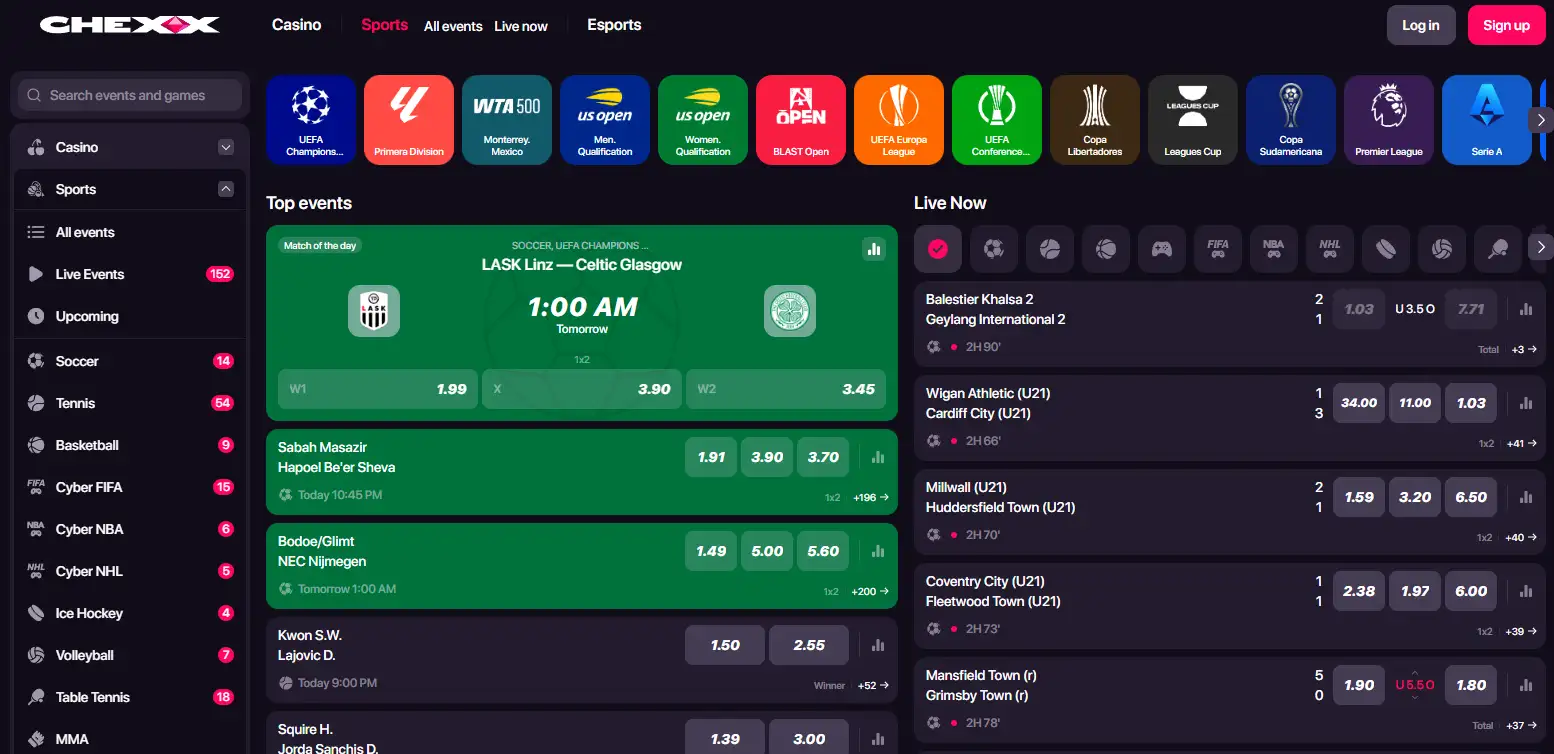Select Upcoming in the sidebar

pos(130,316)
